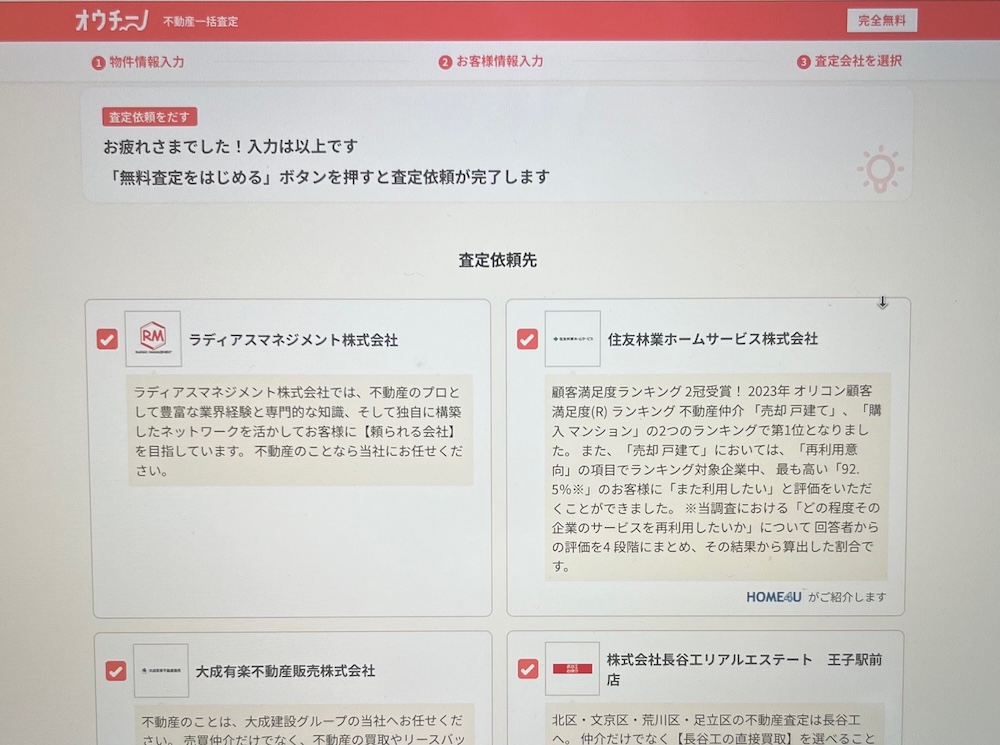1000x745 pixels.
Task: Click the RM ラディアスマネジメント logo thumbnail
Action: (153, 339)
